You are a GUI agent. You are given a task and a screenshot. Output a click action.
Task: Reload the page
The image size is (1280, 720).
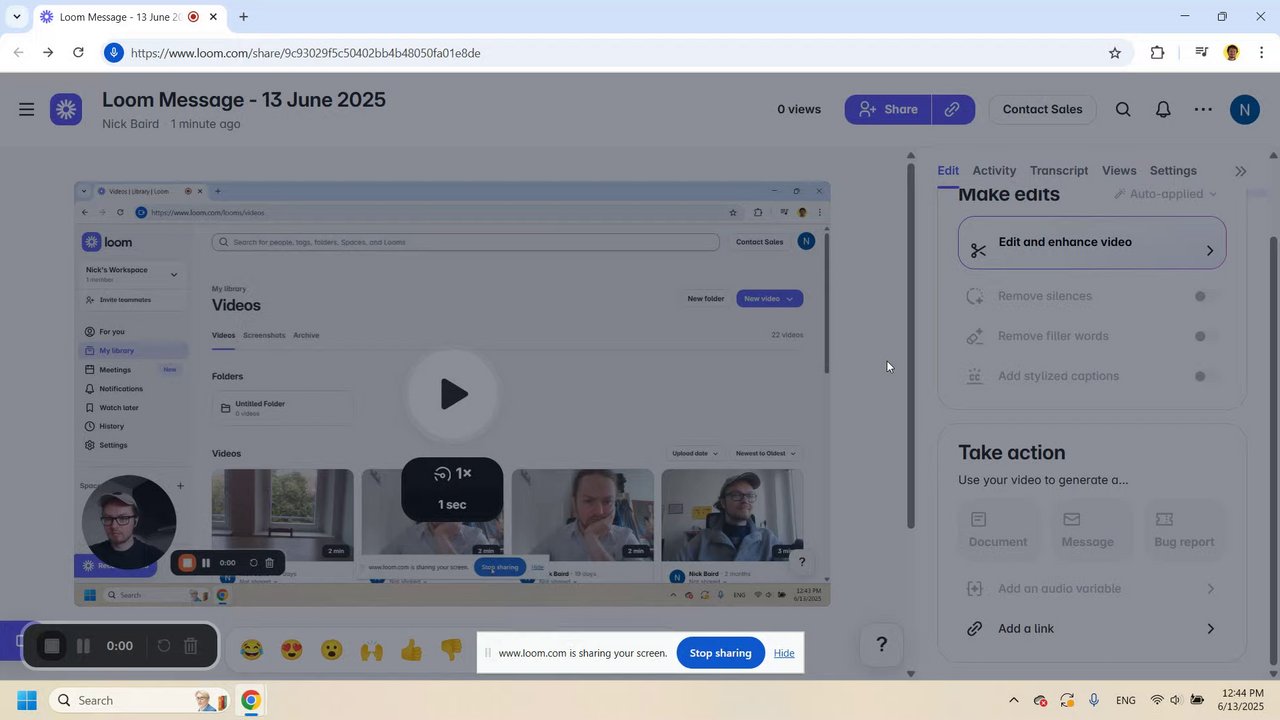(78, 53)
